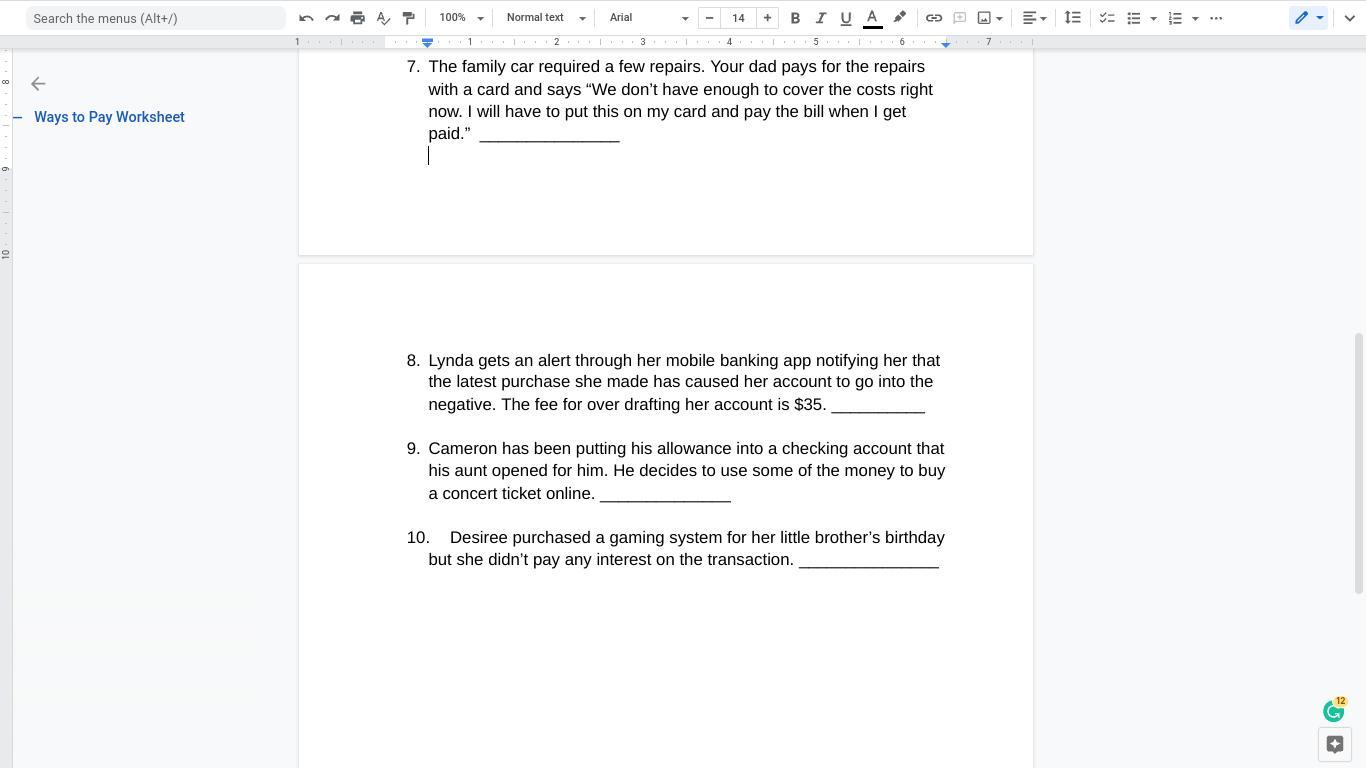Activate the paint format tool
This screenshot has height=768, width=1366.
pos(408,18)
